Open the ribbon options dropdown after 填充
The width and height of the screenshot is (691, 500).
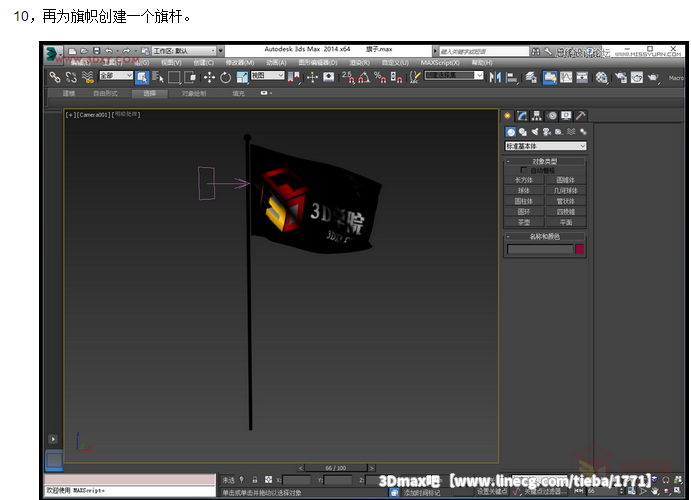pyautogui.click(x=266, y=93)
